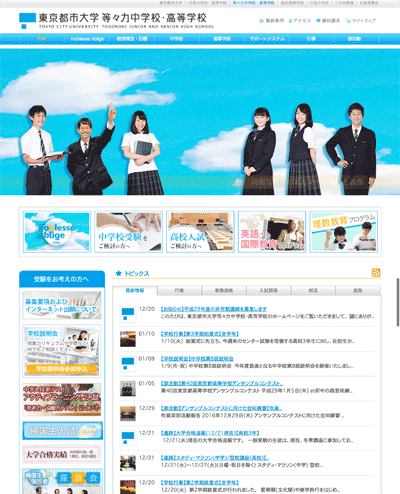Open the サイトマップ link with icon

pos(361,21)
